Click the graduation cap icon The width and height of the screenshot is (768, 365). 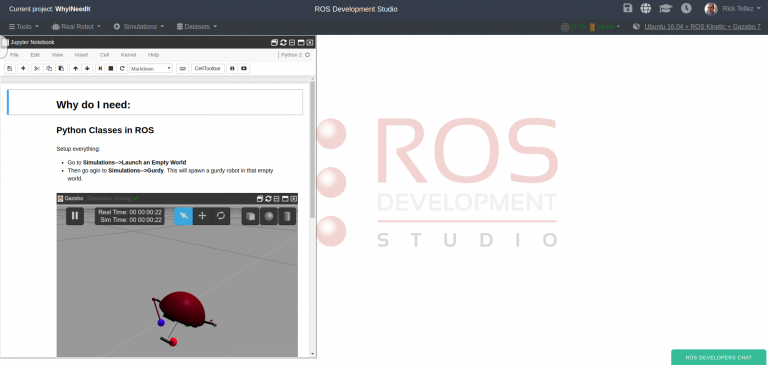pos(666,8)
